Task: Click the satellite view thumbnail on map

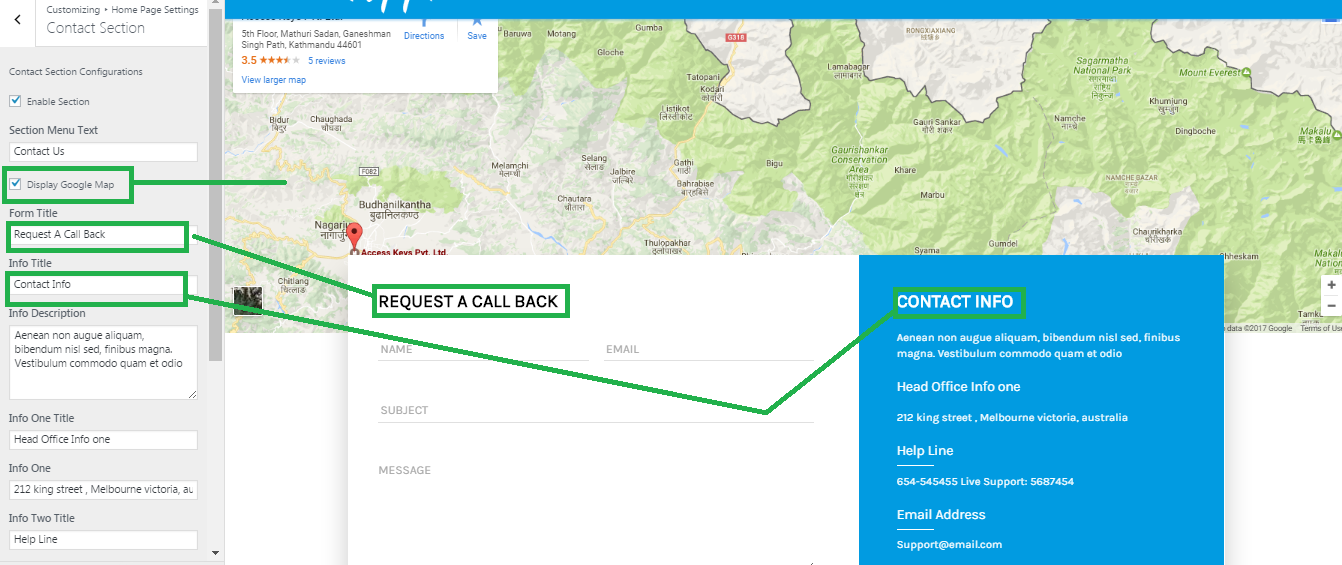Action: tap(248, 301)
